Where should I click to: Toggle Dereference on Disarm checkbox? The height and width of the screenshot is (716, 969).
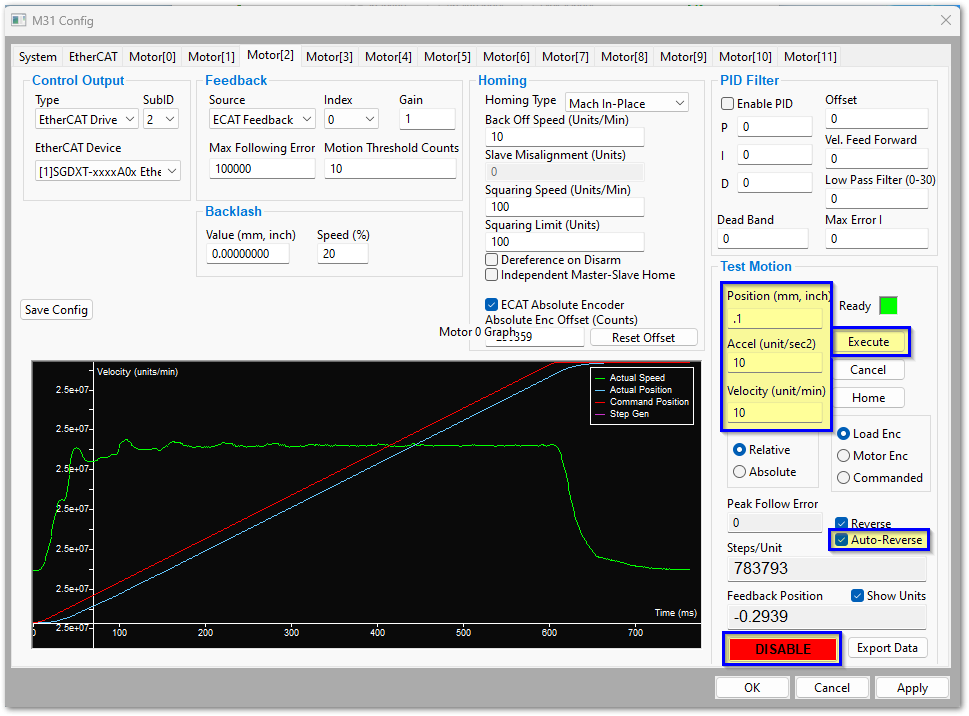[x=491, y=259]
